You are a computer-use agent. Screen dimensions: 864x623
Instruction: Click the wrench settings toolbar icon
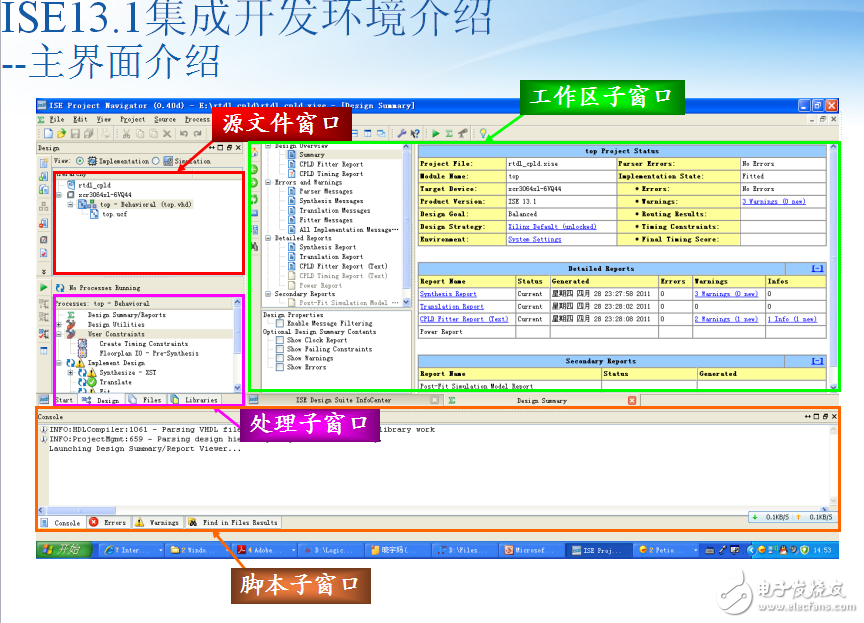point(401,133)
